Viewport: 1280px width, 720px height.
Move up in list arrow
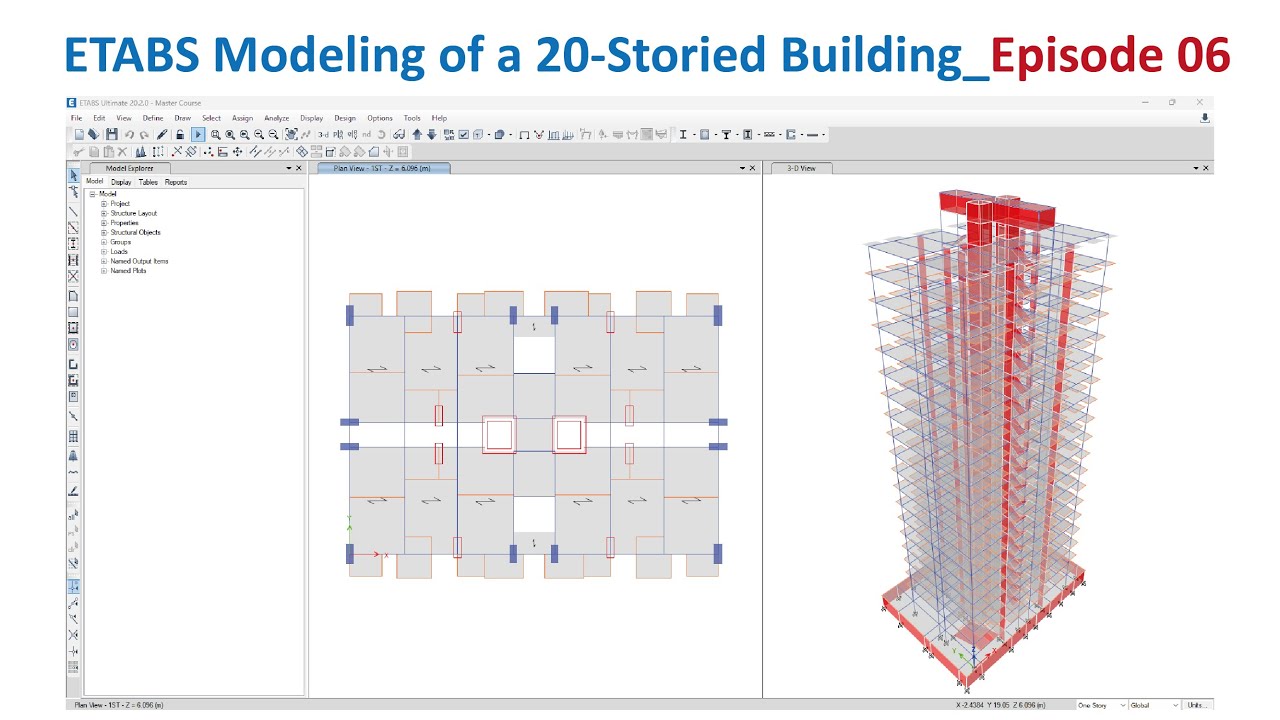tap(417, 134)
